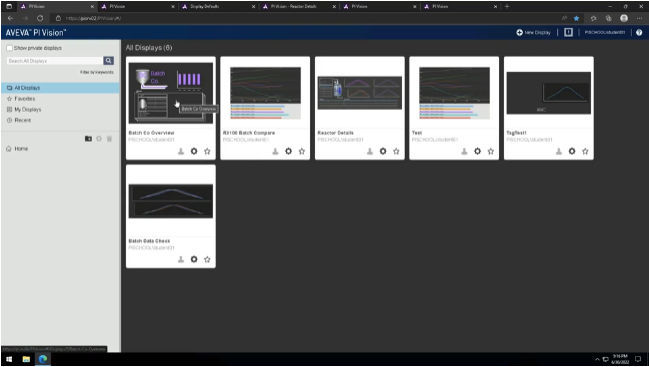Enable Show private displays checkbox

point(10,48)
